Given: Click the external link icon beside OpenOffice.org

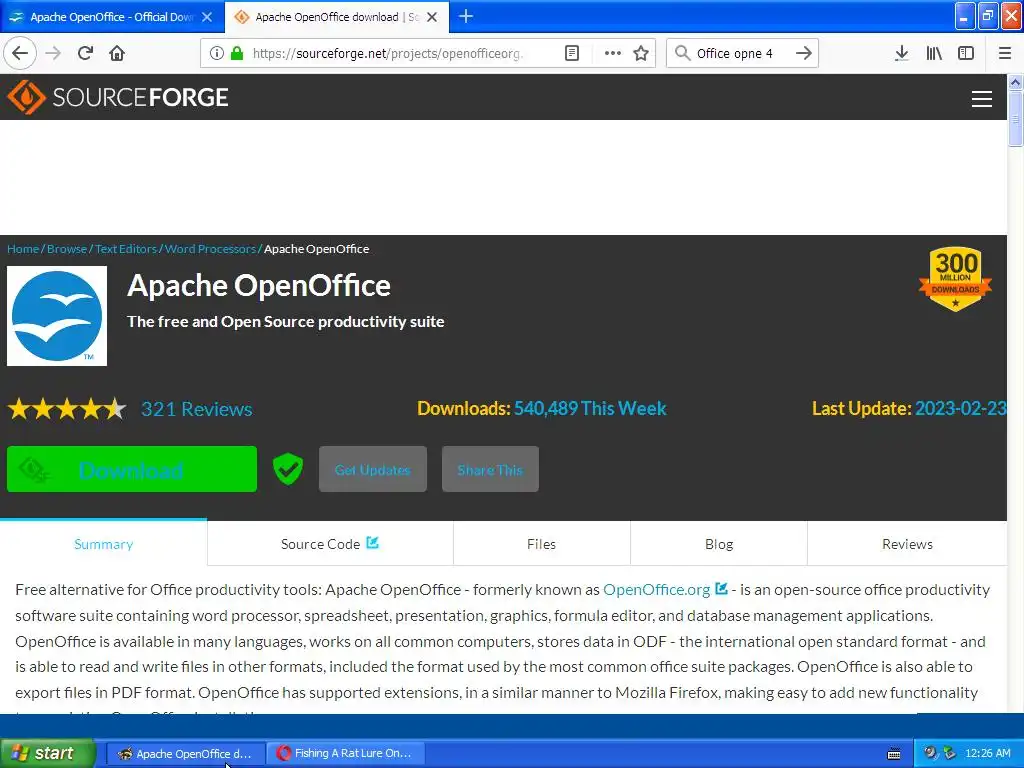Looking at the screenshot, I should click(x=721, y=588).
